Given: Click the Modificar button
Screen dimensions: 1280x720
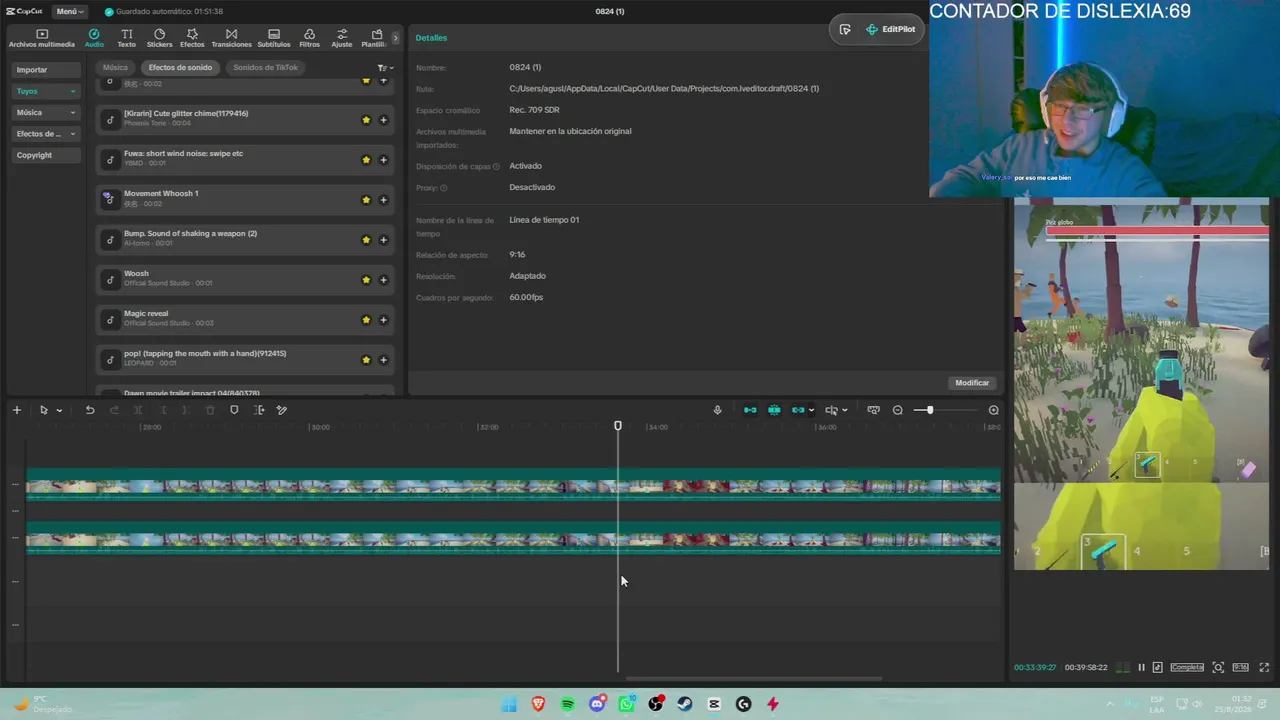Looking at the screenshot, I should click(972, 383).
